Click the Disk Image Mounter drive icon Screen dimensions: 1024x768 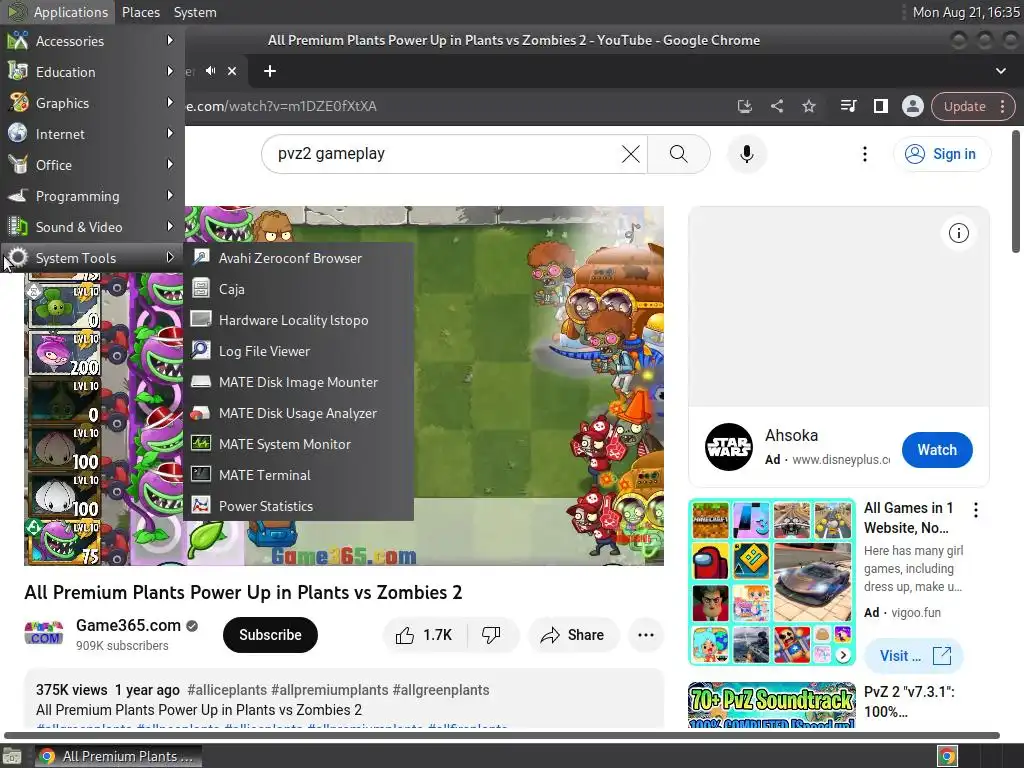point(200,381)
